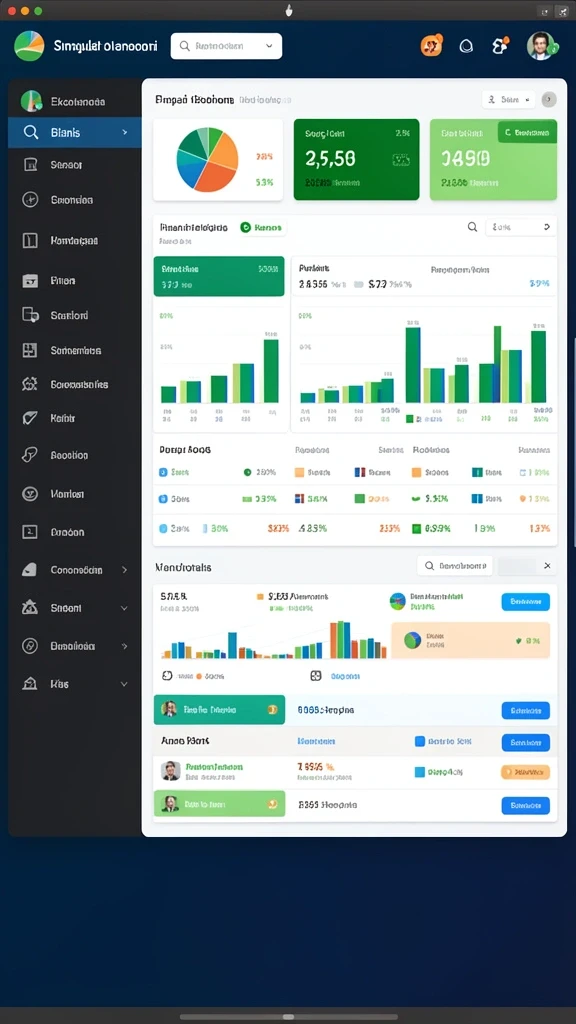Viewport: 576px width, 1024px height.
Task: Select the green Ranos pill tab
Action: point(261,227)
